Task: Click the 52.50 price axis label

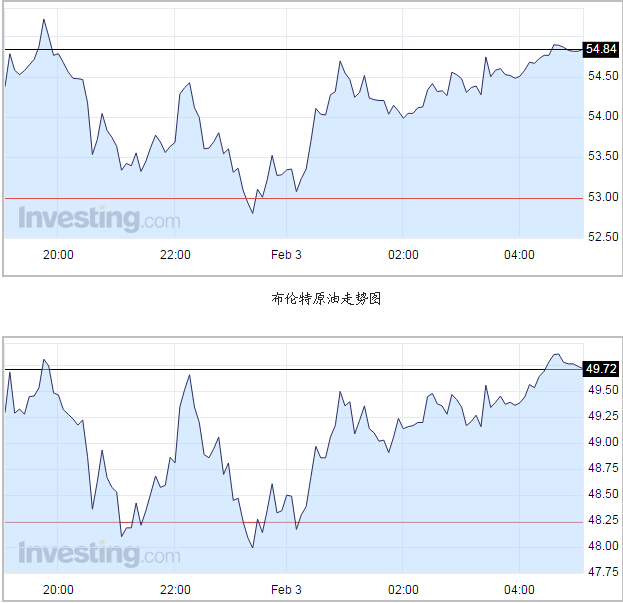Action: click(602, 237)
